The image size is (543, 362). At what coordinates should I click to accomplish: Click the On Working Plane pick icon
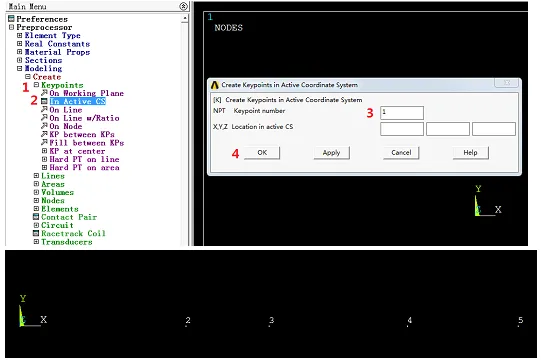click(44, 93)
